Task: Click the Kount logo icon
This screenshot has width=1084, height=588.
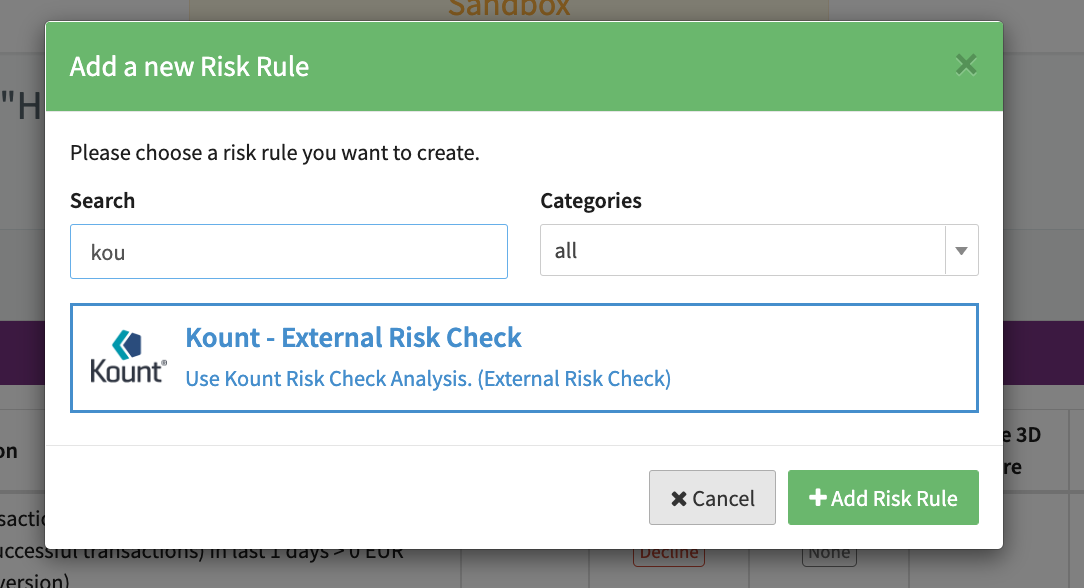Action: (129, 358)
